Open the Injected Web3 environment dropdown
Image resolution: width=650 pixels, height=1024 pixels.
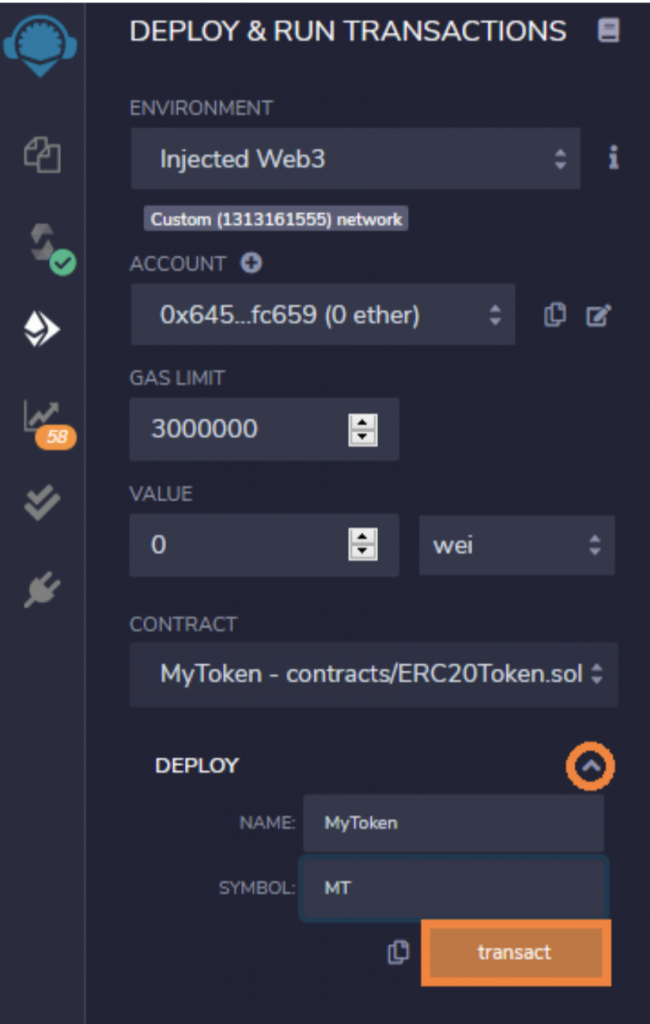(x=355, y=159)
